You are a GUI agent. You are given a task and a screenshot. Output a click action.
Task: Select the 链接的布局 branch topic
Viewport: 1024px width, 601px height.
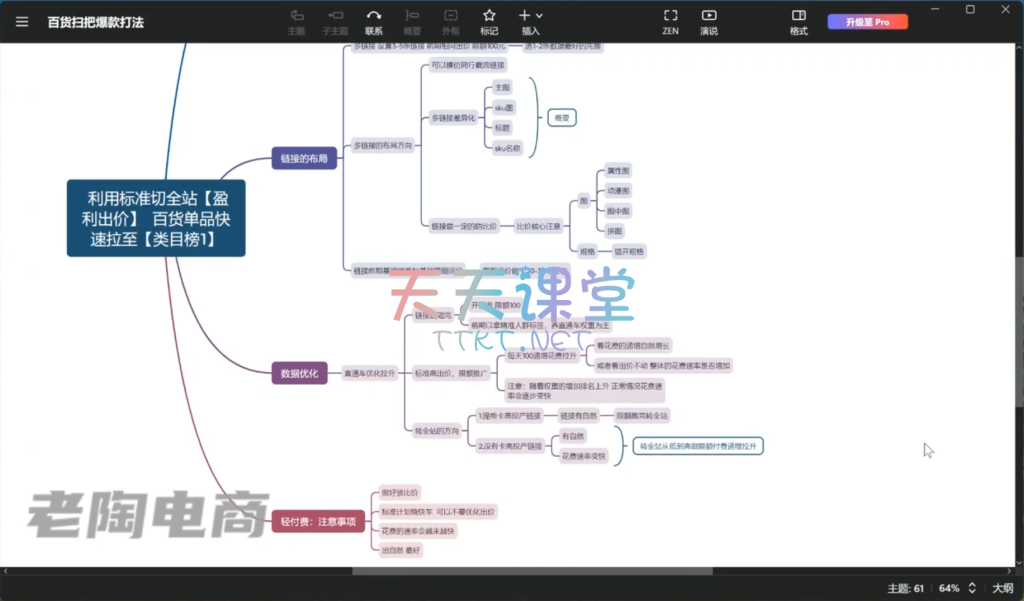coord(304,158)
